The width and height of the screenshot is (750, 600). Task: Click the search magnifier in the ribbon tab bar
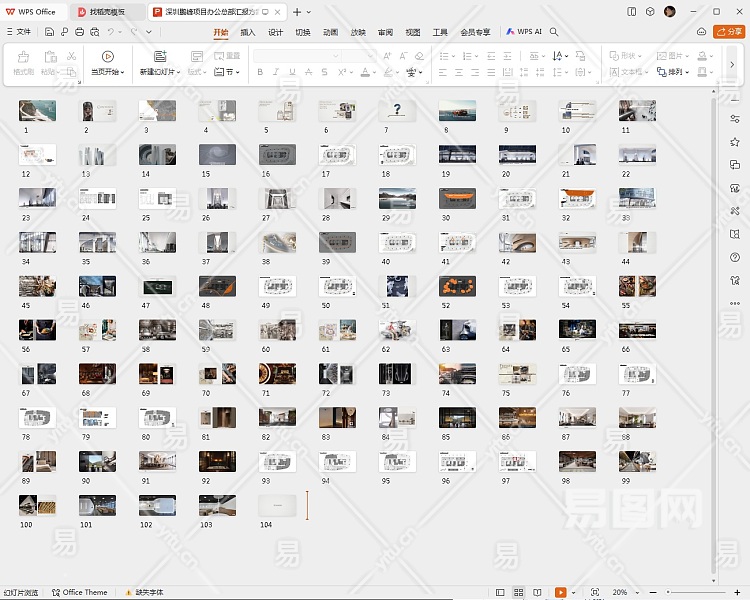554,32
